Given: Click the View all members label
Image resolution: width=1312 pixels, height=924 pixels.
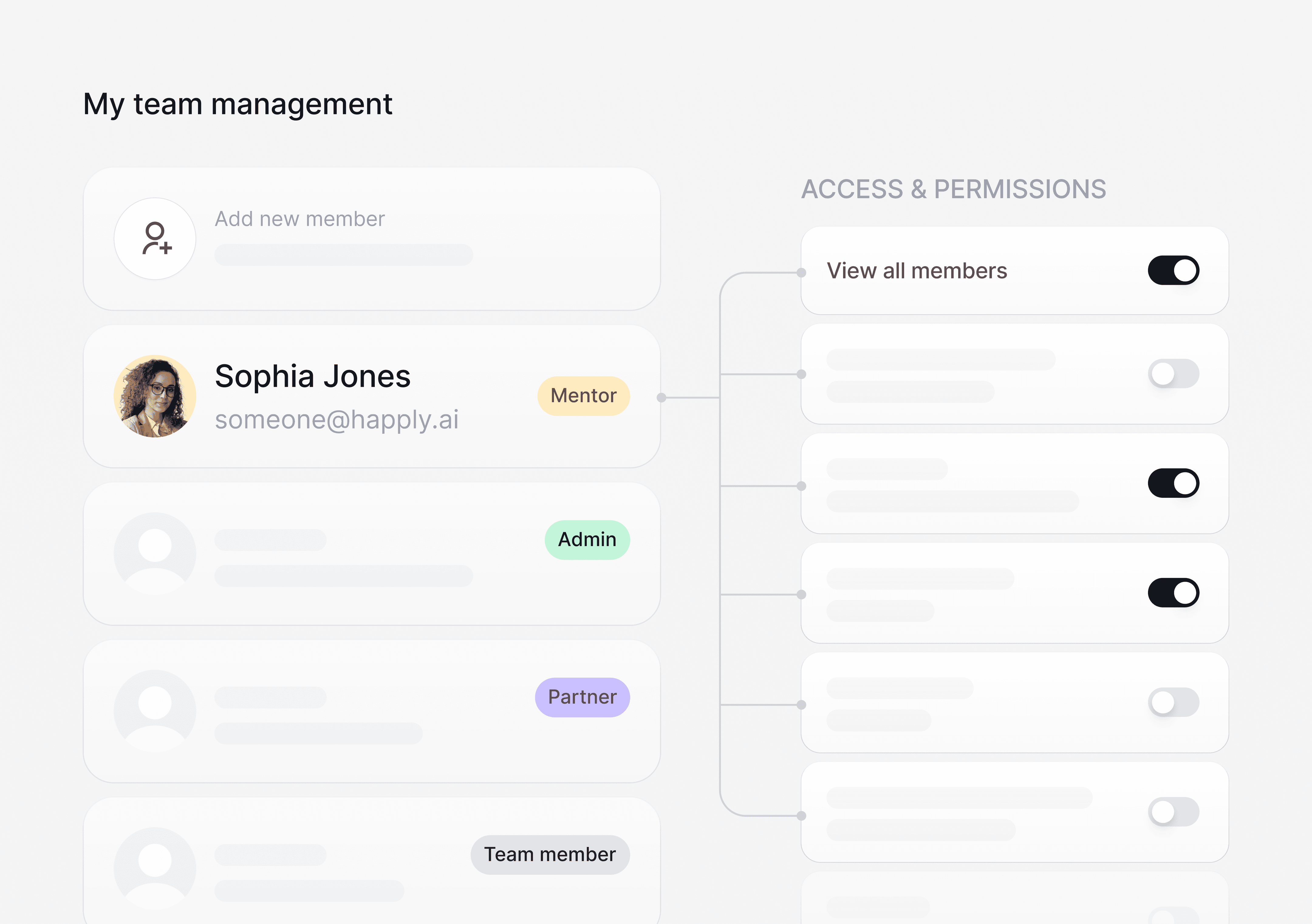Looking at the screenshot, I should [x=917, y=271].
